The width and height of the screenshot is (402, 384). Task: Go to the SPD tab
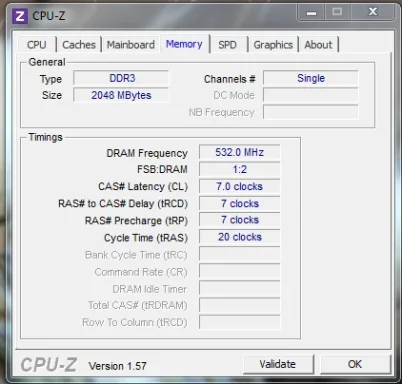pyautogui.click(x=227, y=45)
